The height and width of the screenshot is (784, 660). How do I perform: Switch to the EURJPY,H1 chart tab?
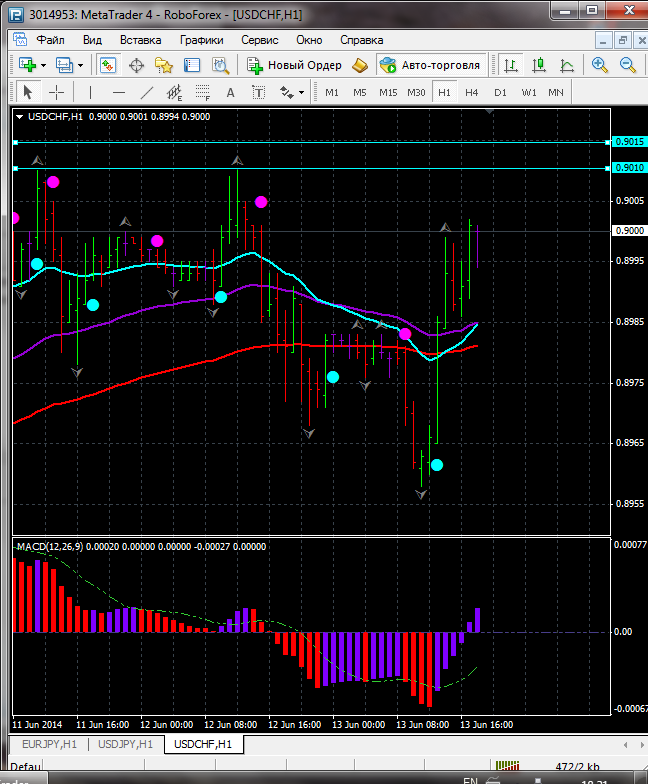click(47, 744)
